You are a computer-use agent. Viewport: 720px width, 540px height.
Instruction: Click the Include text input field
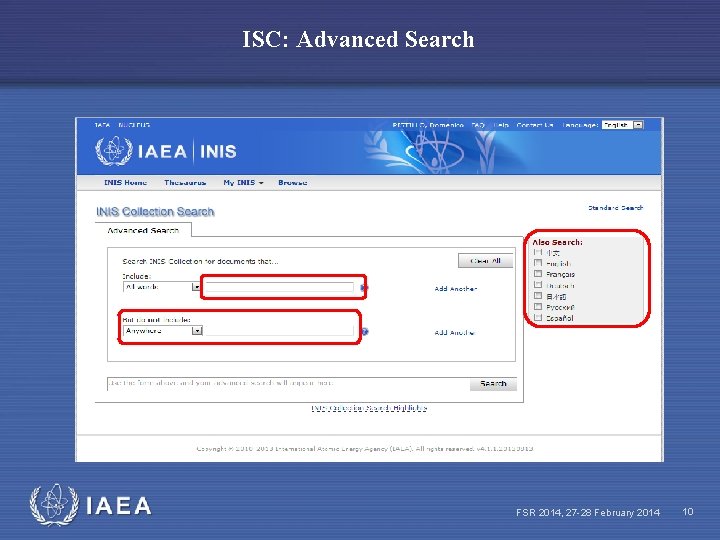[279, 287]
